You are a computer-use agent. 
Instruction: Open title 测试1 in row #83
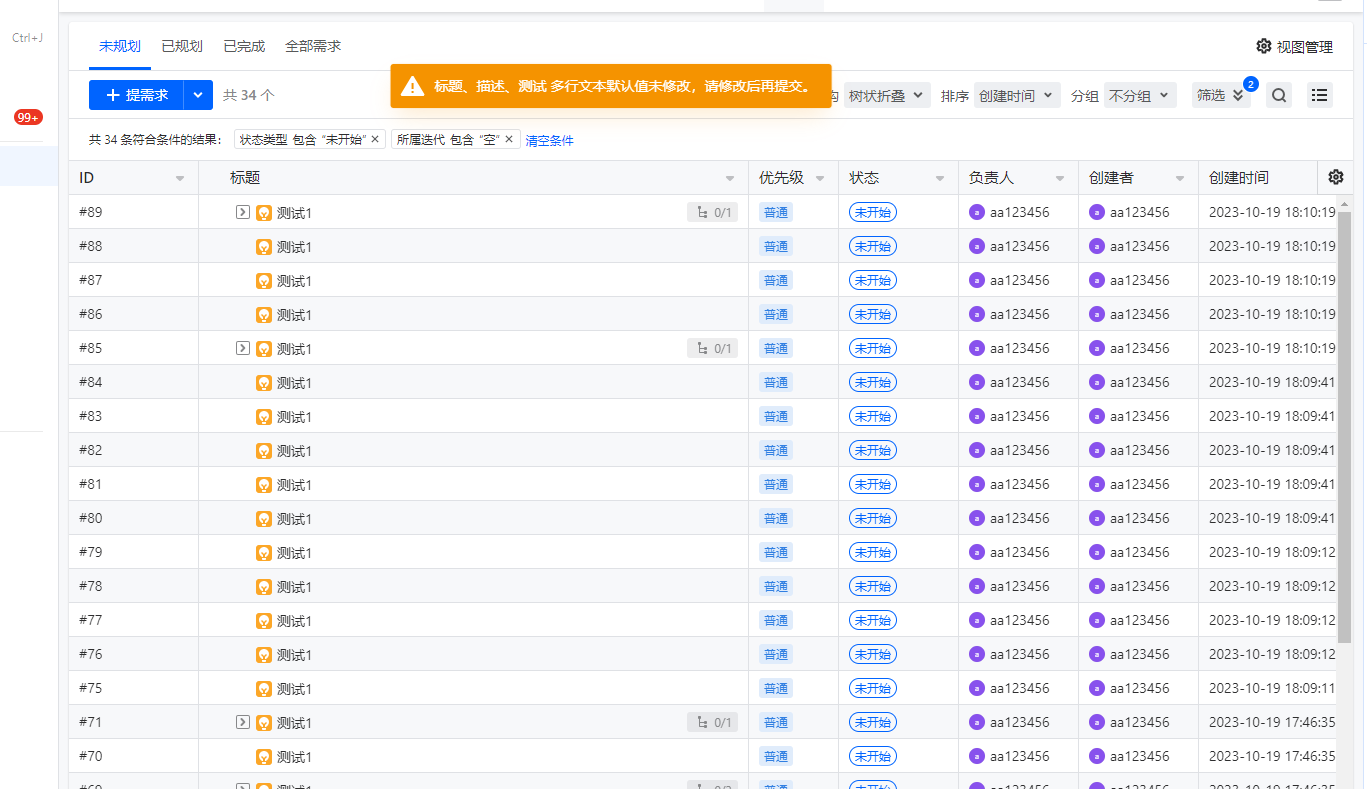294,417
